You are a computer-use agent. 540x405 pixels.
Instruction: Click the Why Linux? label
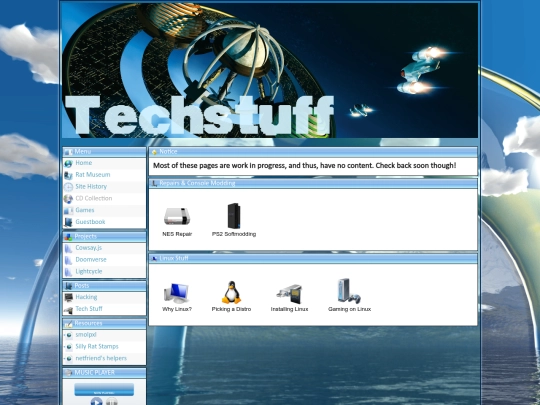[177, 309]
